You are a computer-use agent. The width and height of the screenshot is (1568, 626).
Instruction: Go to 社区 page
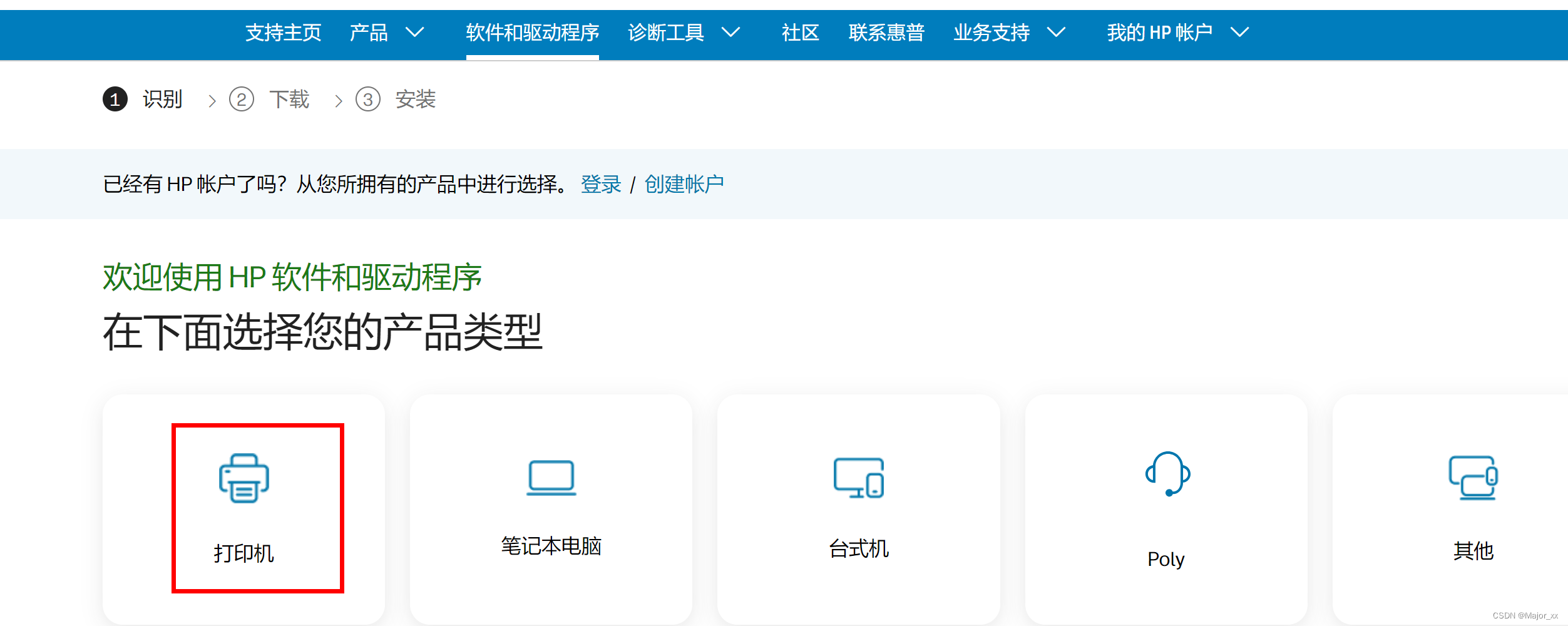point(801,33)
